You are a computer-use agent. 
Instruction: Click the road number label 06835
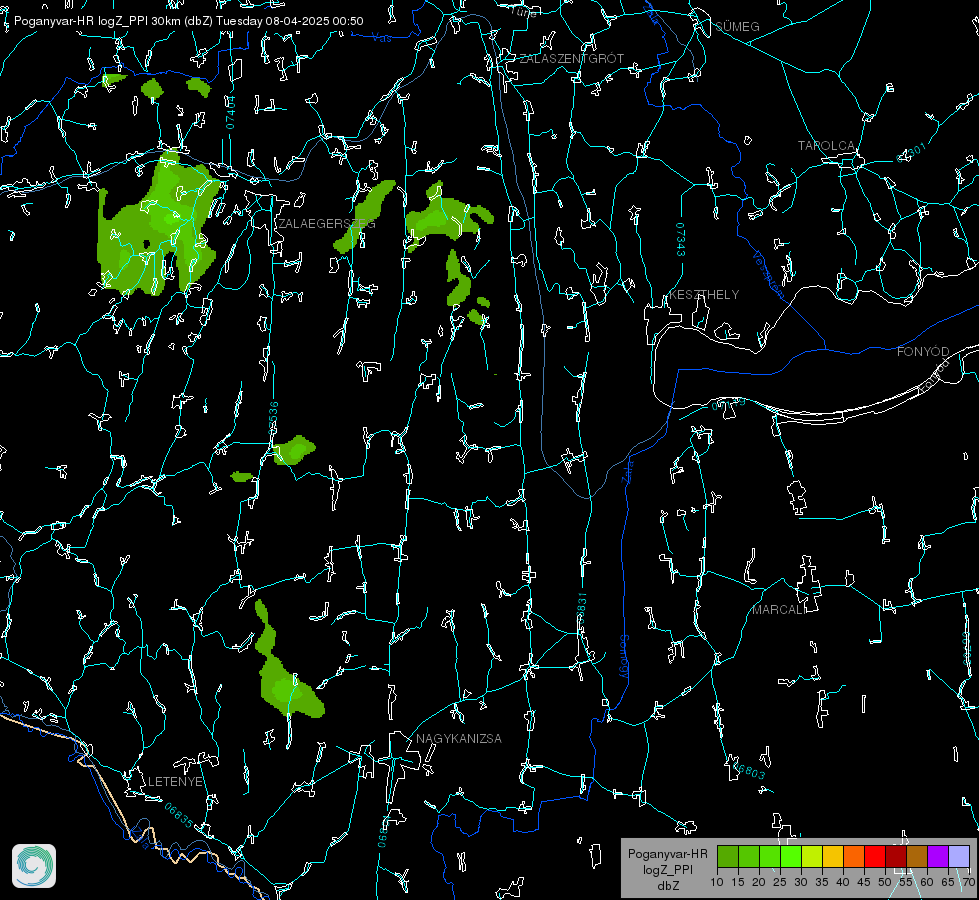(x=179, y=816)
